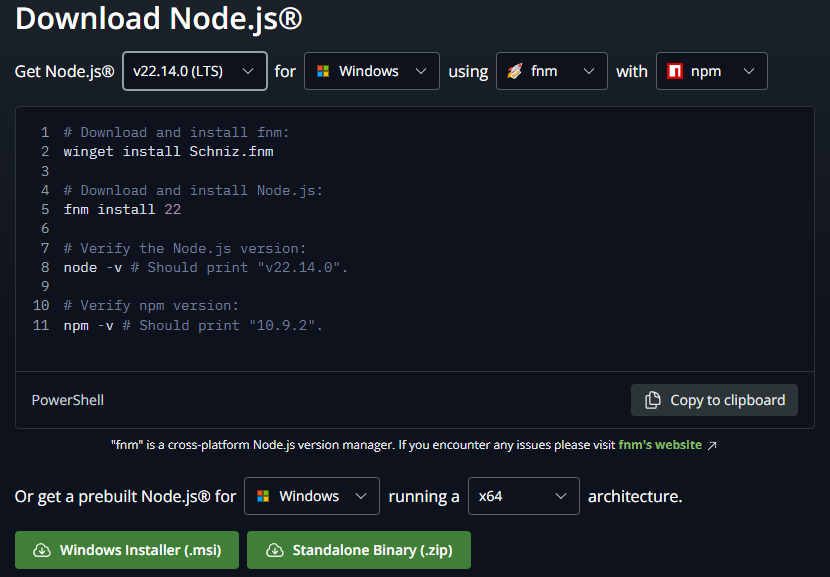Click the Windows logo in the prebuilt dropdown

(x=263, y=496)
